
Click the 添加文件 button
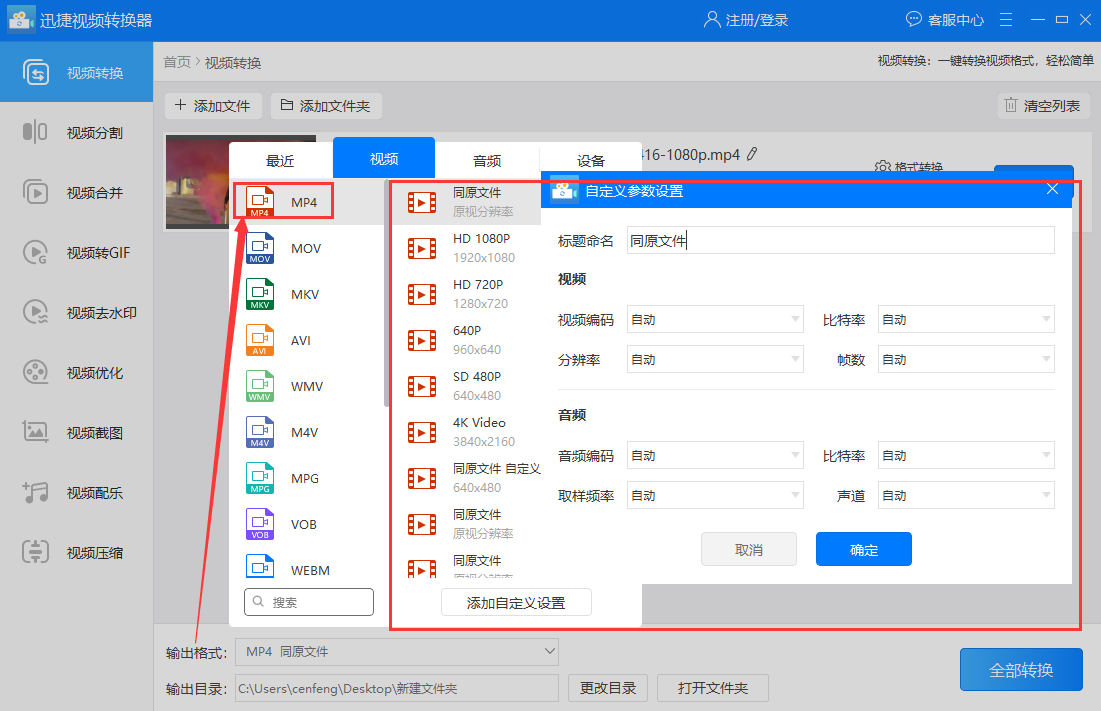(x=213, y=106)
